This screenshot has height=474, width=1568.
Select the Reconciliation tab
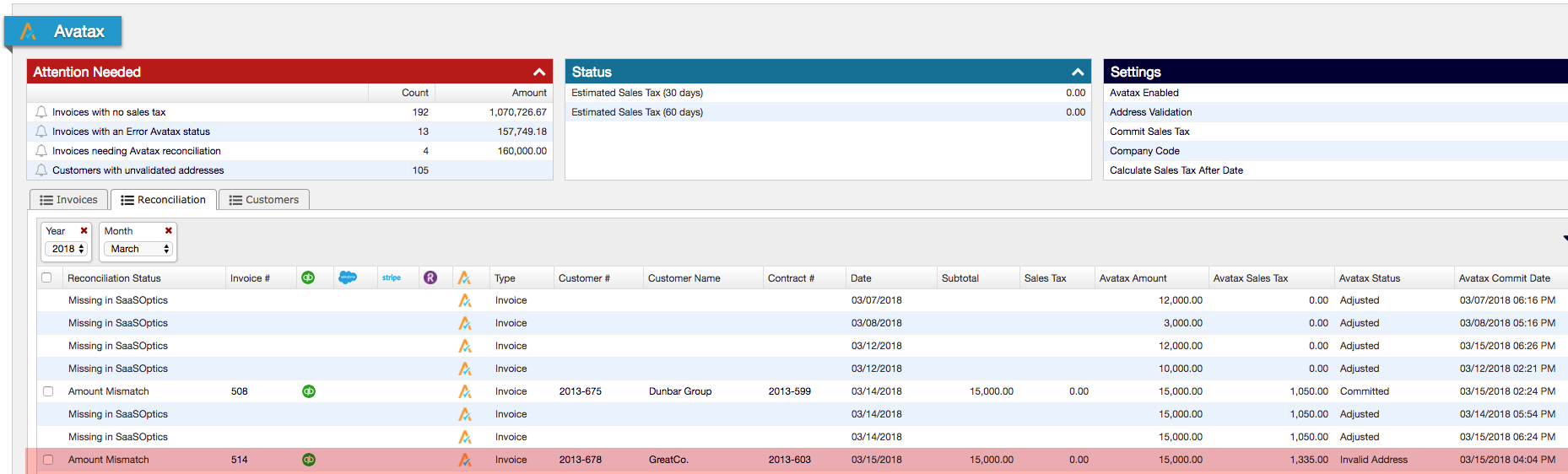[163, 200]
